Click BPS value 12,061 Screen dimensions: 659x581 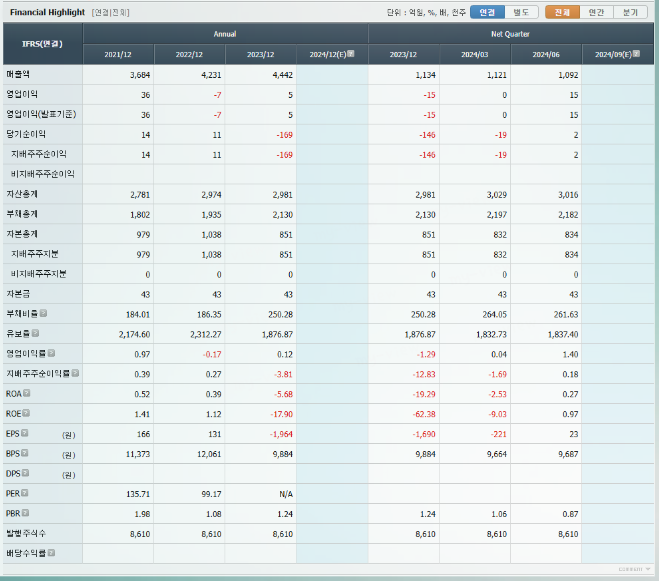[x=209, y=454]
